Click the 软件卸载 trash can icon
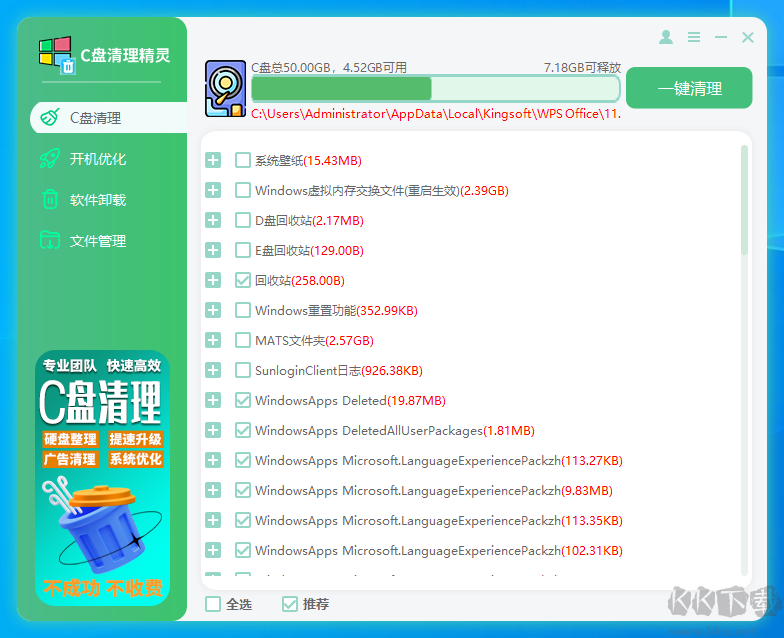This screenshot has width=784, height=638. point(49,200)
